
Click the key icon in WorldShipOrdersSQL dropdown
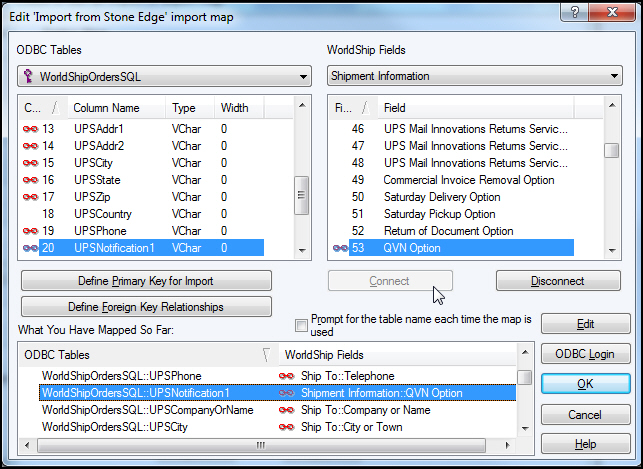coord(28,76)
